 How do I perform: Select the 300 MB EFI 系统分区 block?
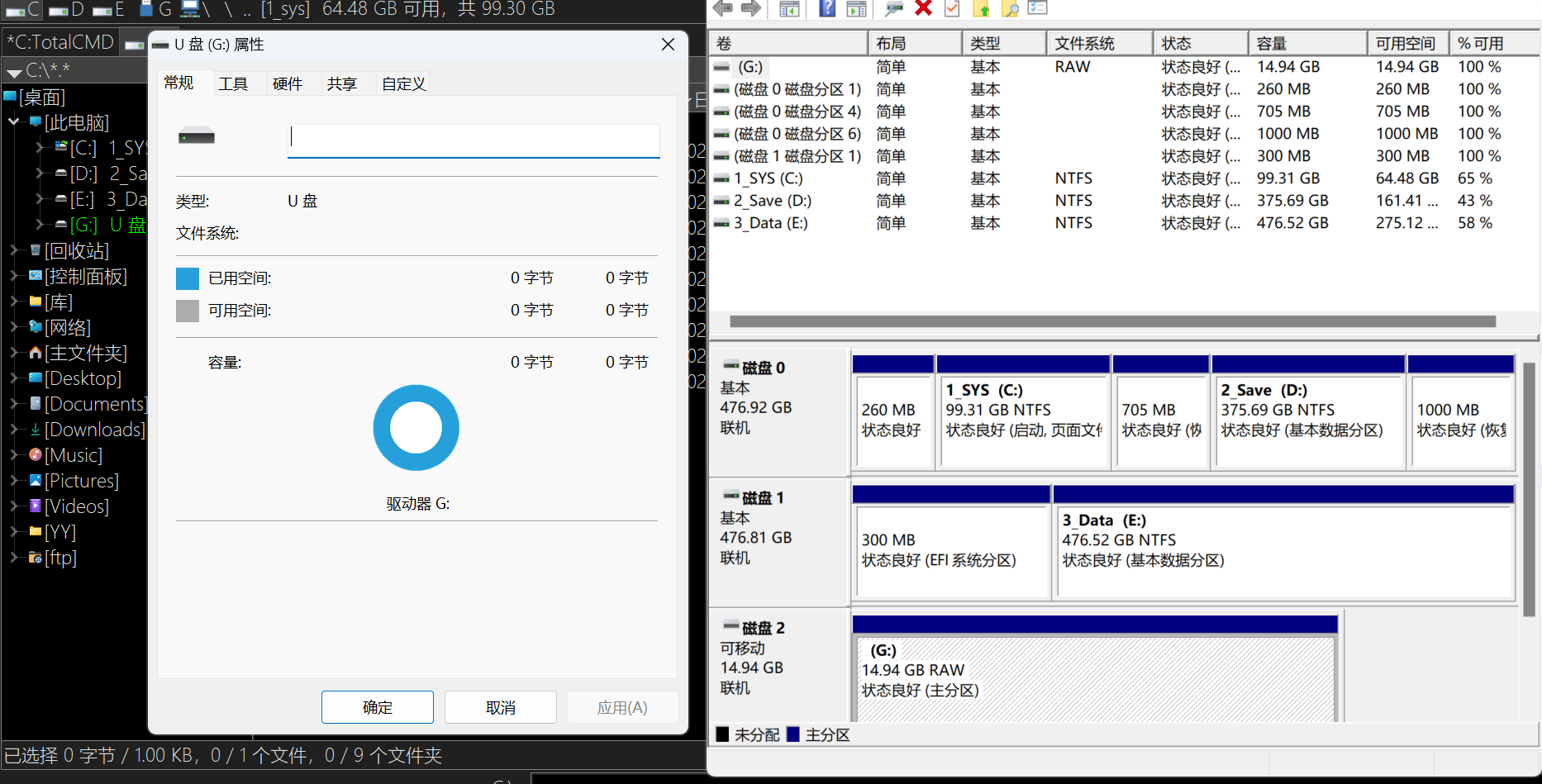(x=951, y=542)
